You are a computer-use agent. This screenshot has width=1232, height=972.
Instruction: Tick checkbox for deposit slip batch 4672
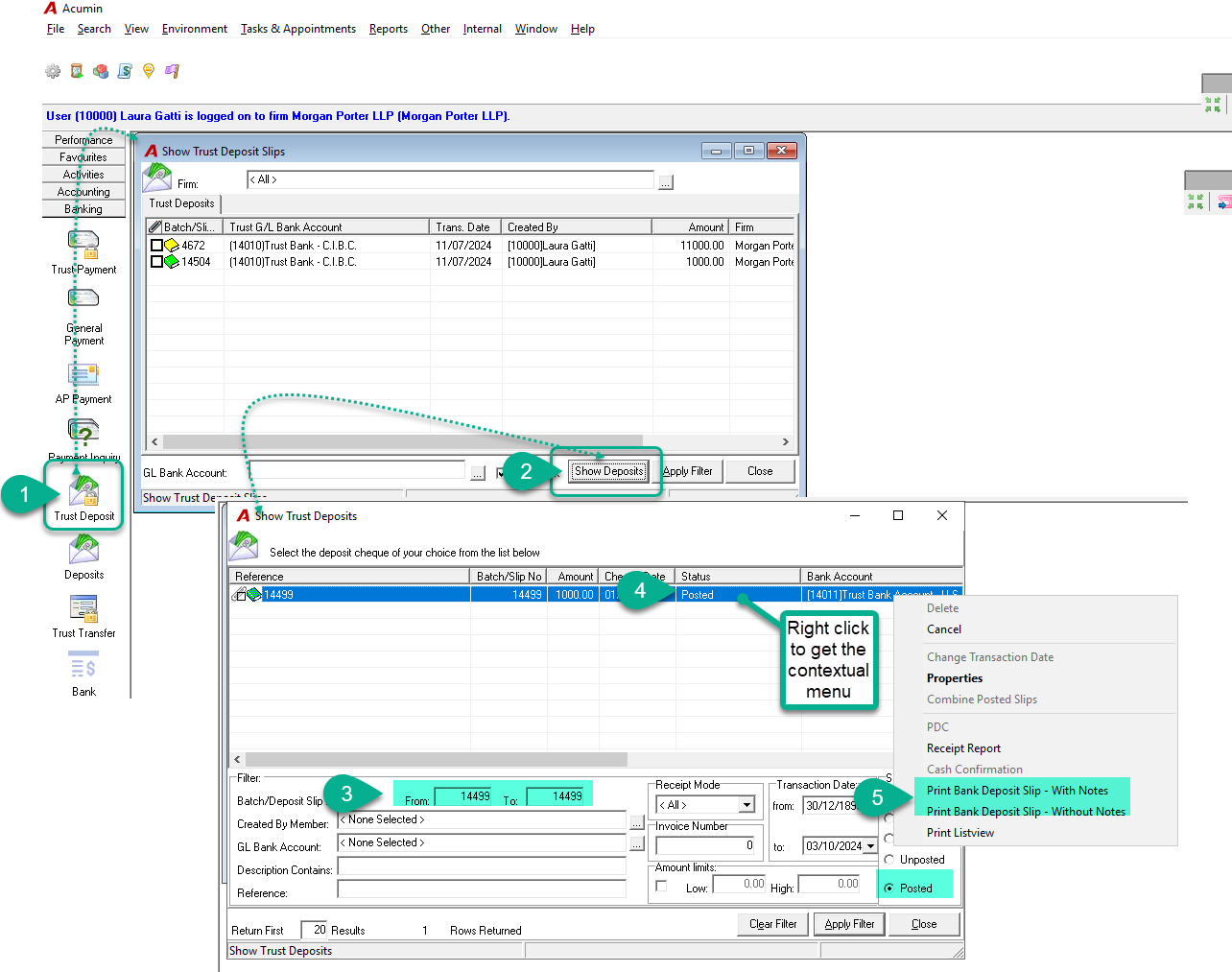(156, 246)
